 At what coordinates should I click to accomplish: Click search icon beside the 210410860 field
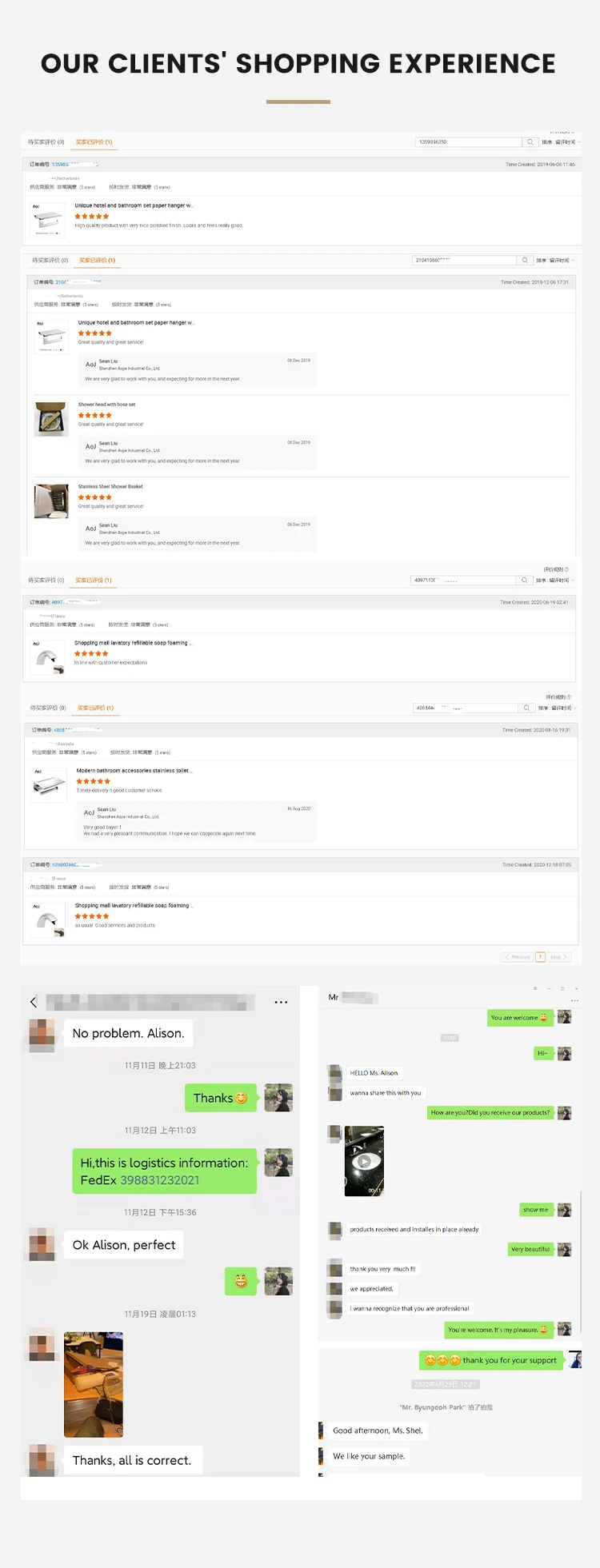coord(525,261)
